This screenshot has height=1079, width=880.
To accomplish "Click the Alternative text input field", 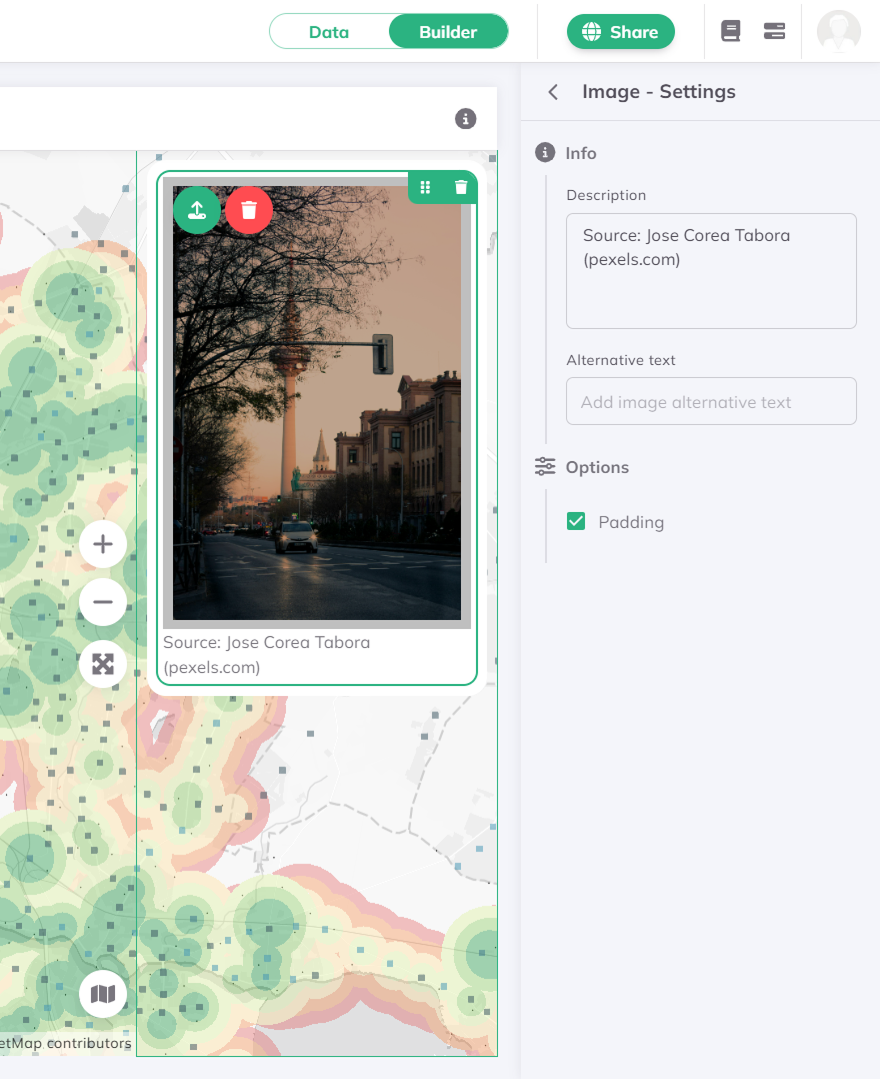I will (x=711, y=402).
